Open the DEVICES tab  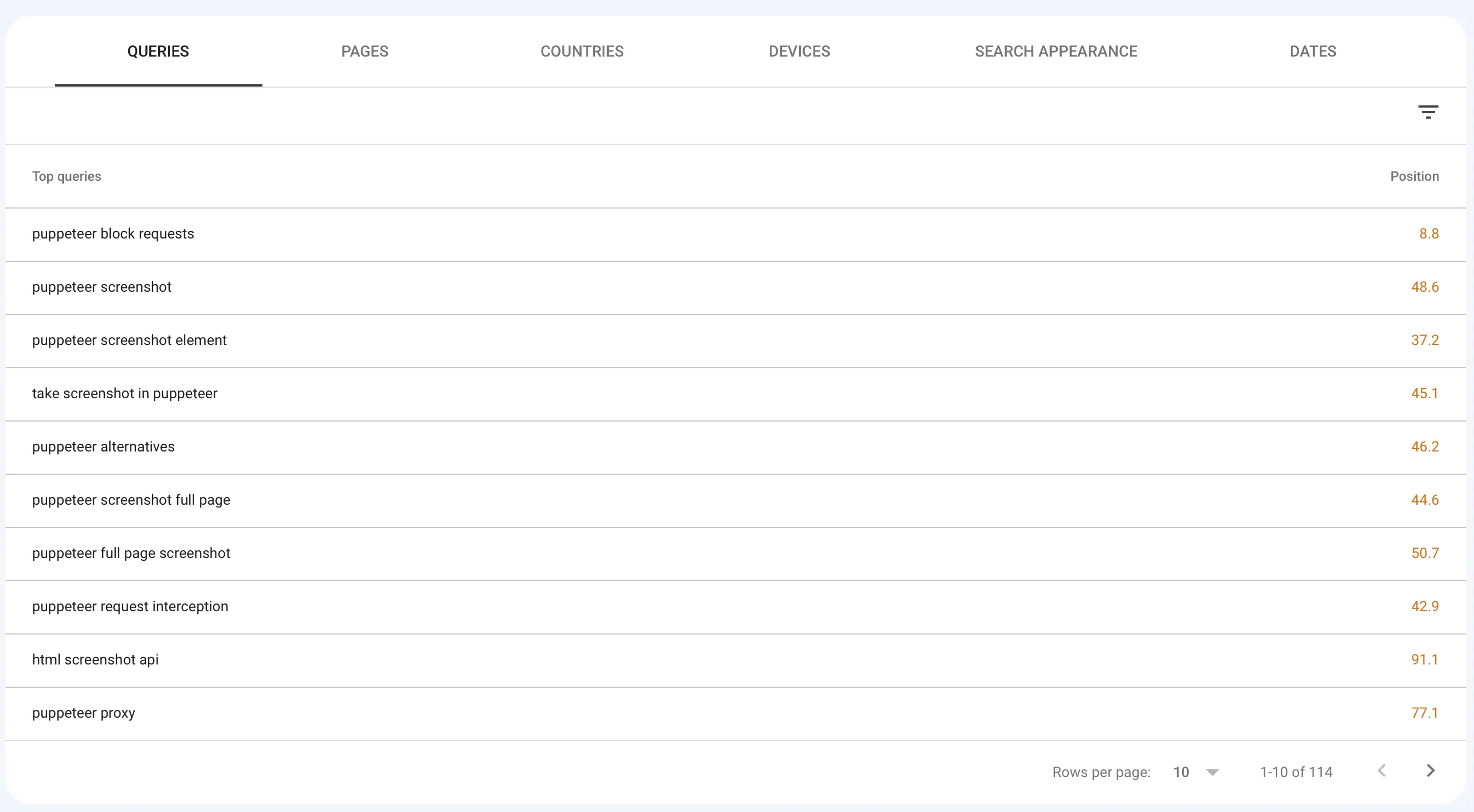point(799,51)
